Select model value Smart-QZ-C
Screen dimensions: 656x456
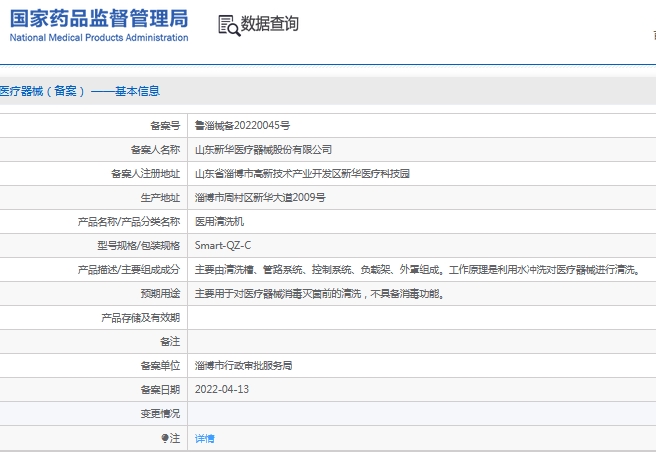[223, 246]
